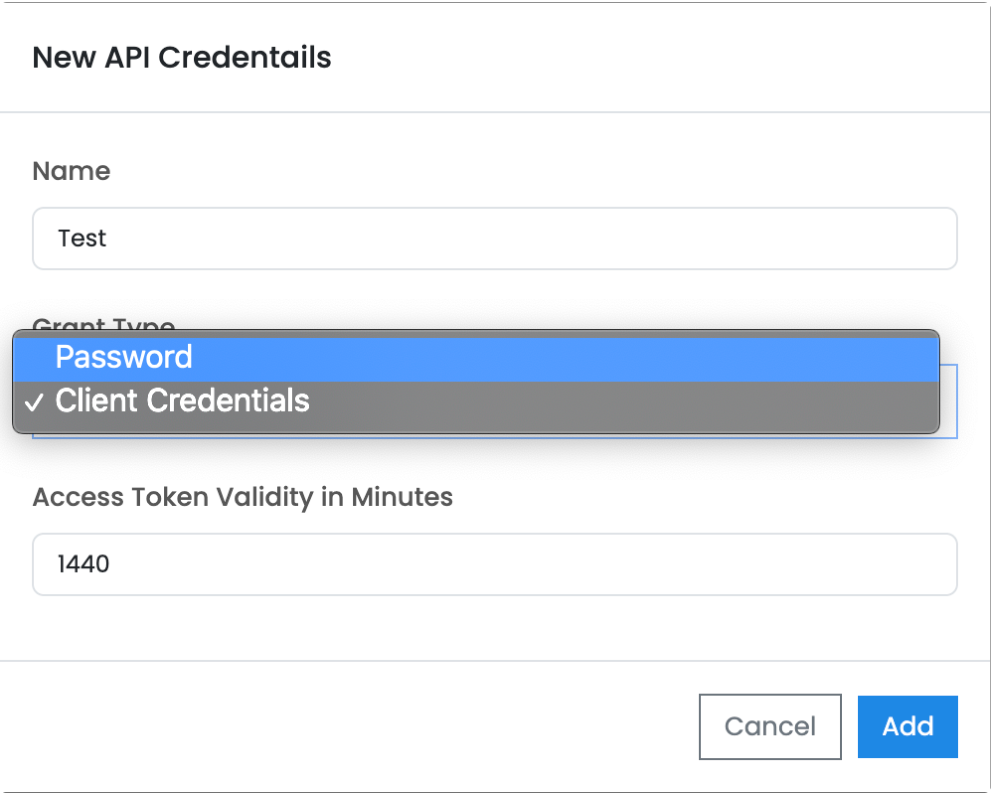
Task: Click the Grant Type select box edge behind popup
Action: coord(949,401)
